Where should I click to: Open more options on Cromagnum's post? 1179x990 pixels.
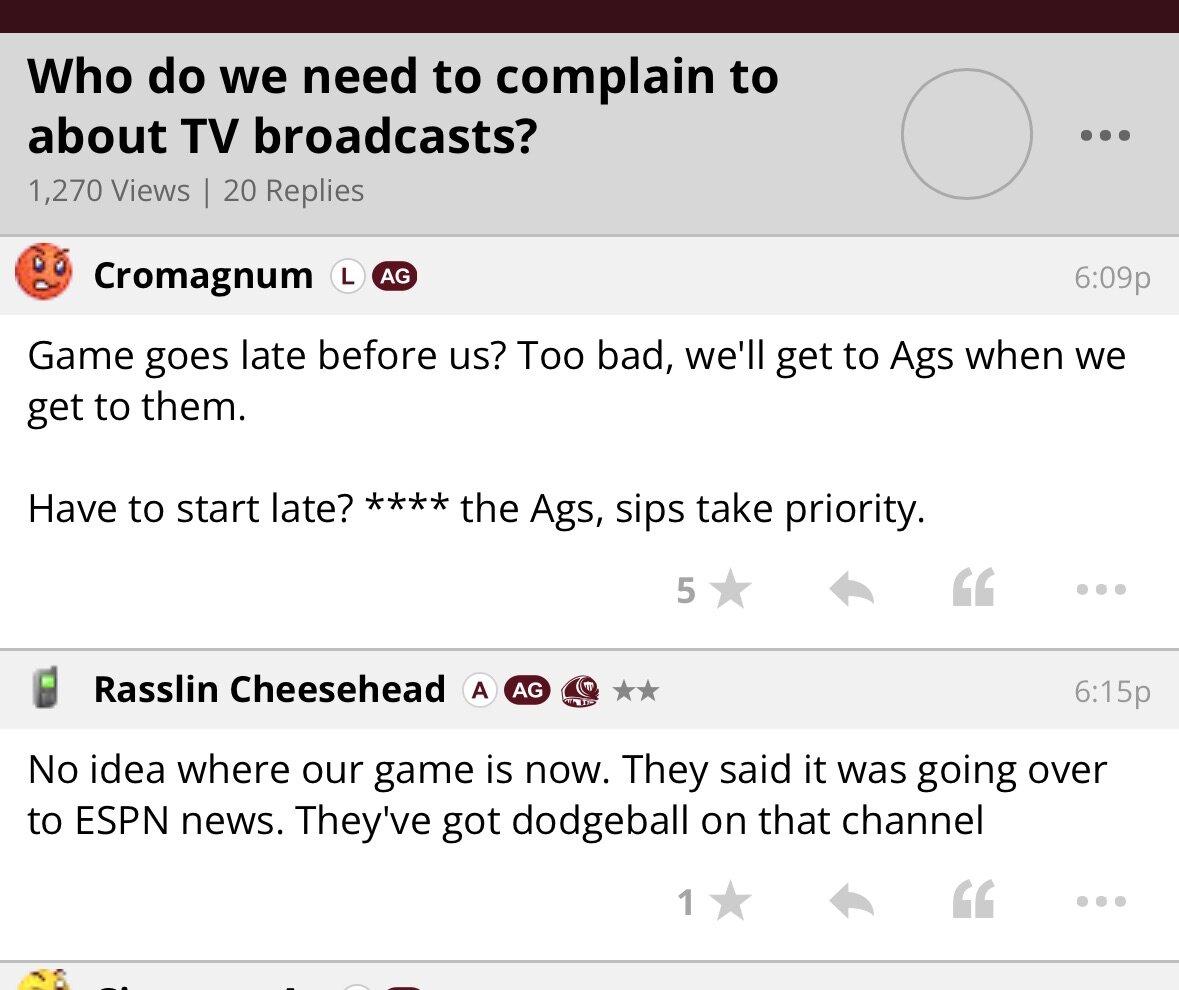point(1102,590)
